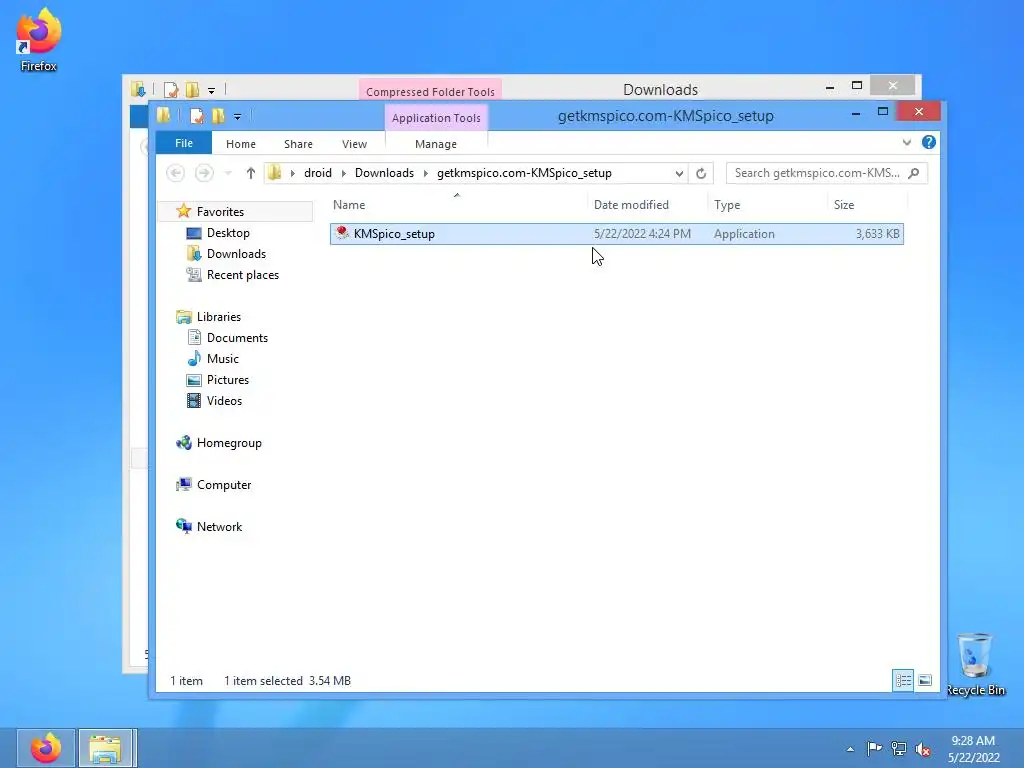Viewport: 1024px width, 768px height.
Task: Click Properties icon in Downloads window title bar
Action: click(x=171, y=89)
